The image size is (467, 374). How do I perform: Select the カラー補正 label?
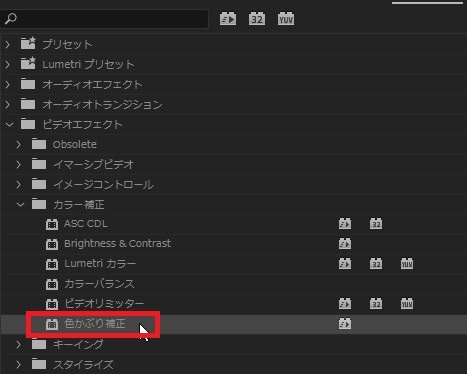pos(79,204)
